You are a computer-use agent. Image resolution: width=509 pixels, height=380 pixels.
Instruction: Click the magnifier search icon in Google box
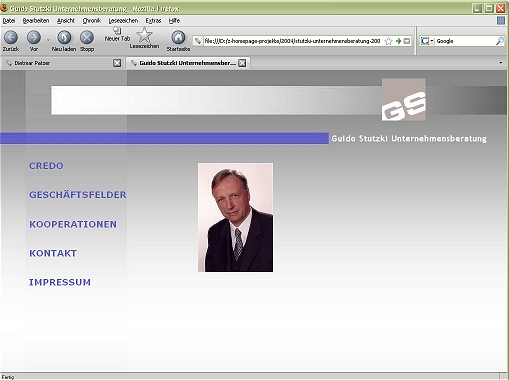(x=500, y=41)
